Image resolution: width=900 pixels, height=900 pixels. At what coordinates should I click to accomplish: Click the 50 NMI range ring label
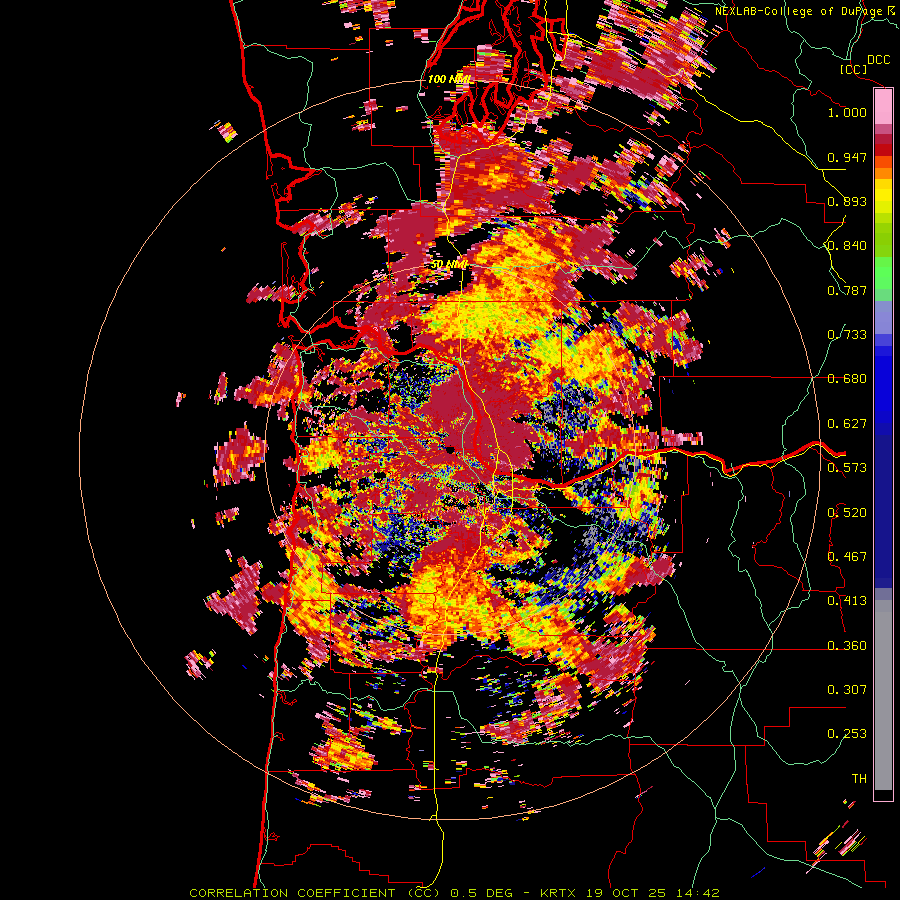click(x=449, y=265)
